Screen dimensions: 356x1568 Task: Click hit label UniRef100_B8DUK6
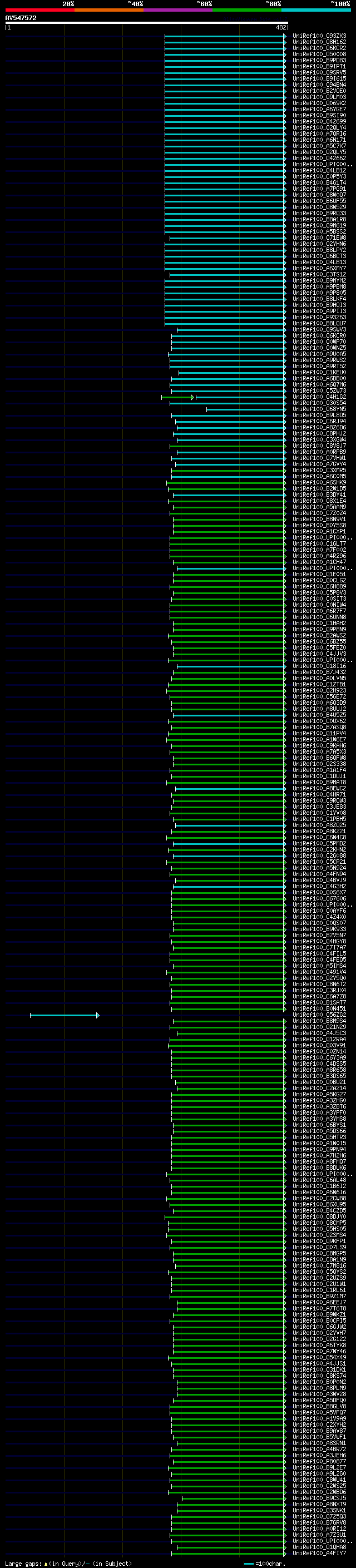[x=319, y=1168]
